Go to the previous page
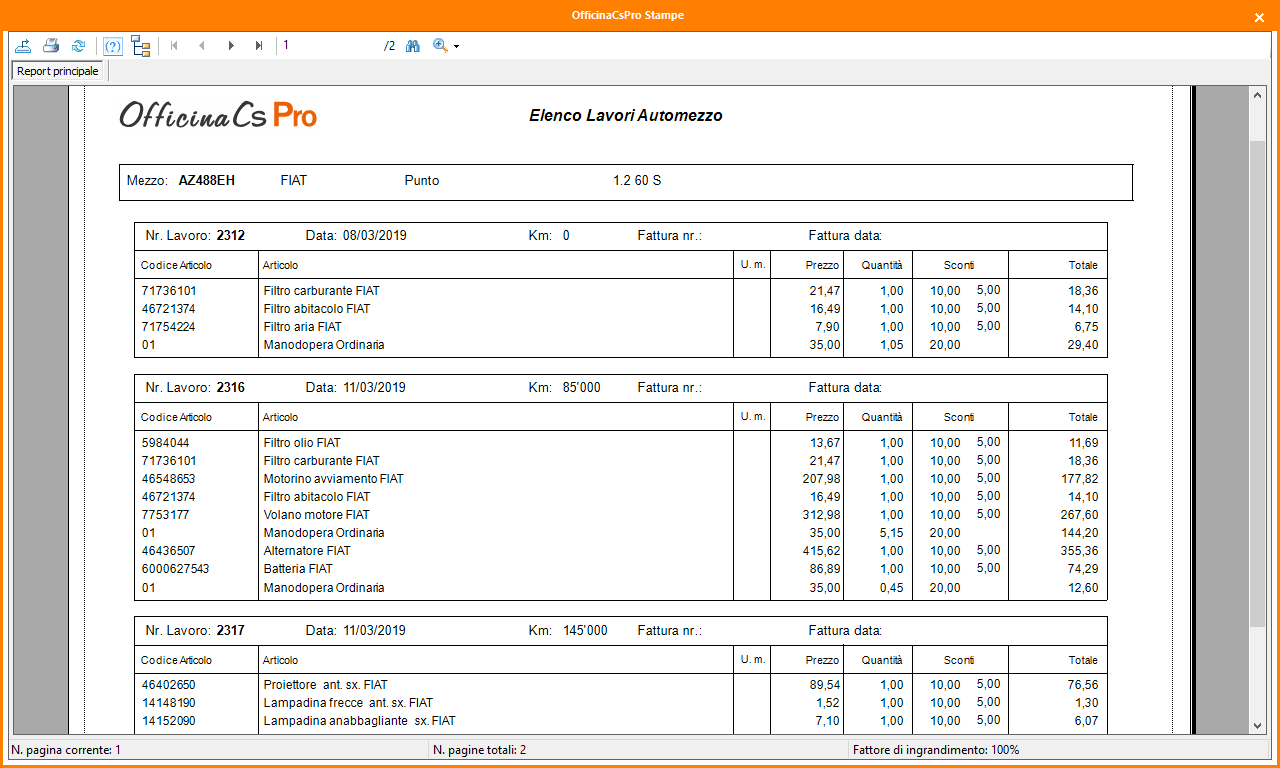 [202, 45]
